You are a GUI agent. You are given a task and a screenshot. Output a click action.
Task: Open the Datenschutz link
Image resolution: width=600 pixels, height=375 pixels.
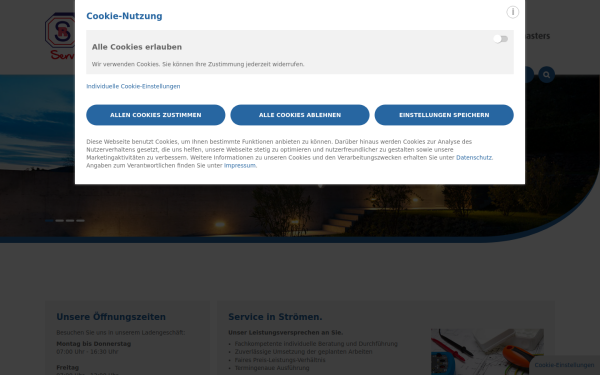point(474,157)
